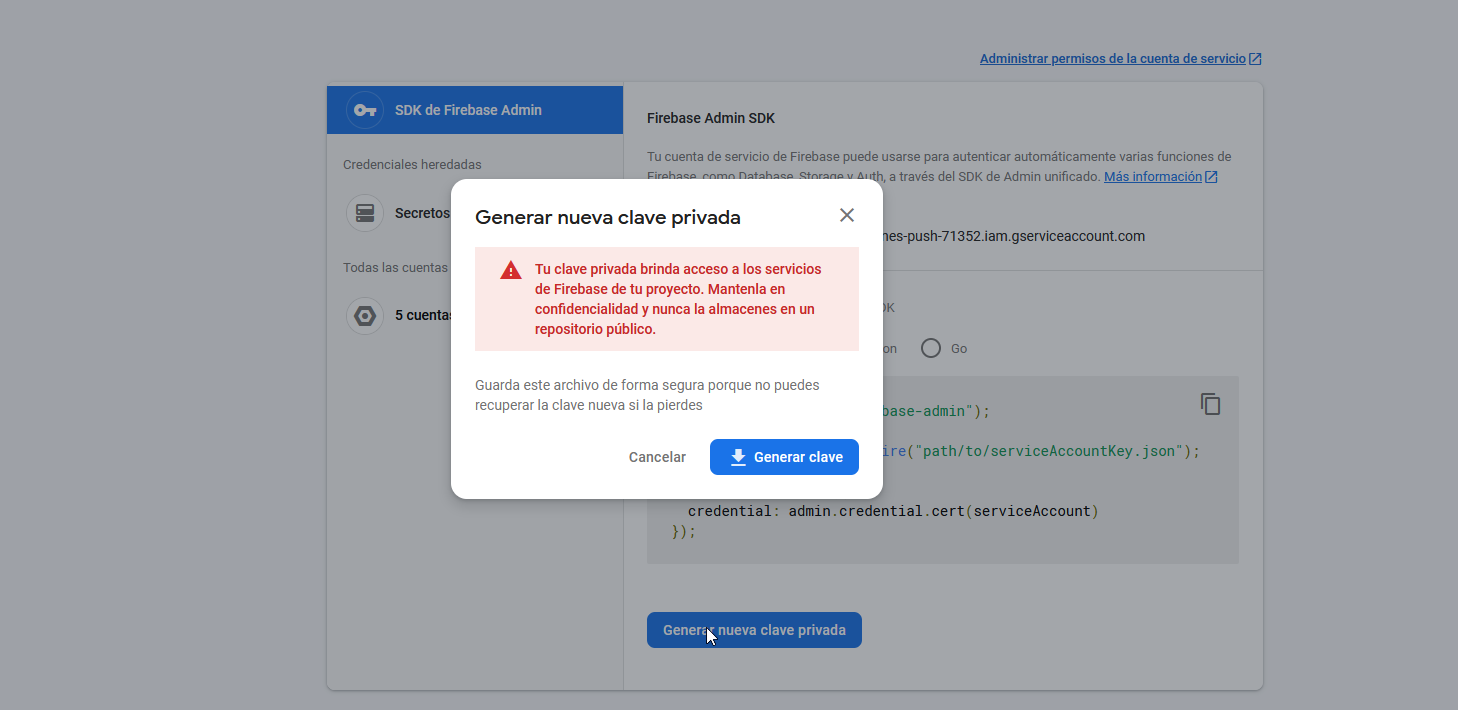Click the copy code snippet icon
The width and height of the screenshot is (1458, 710).
pos(1209,403)
